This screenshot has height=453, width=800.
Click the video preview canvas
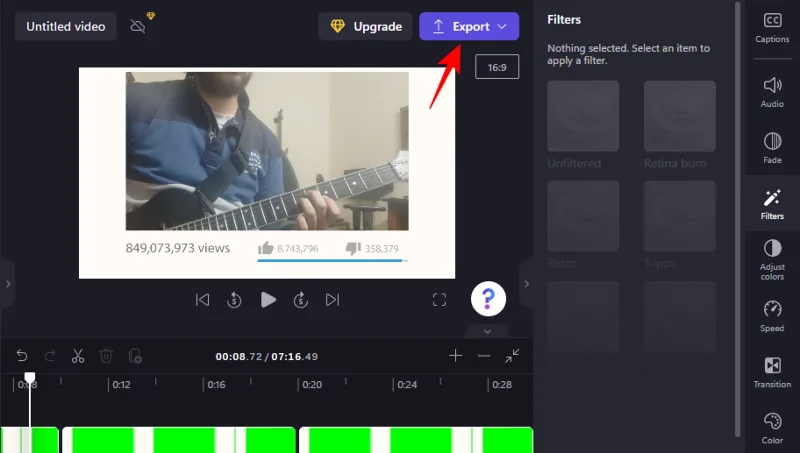267,173
